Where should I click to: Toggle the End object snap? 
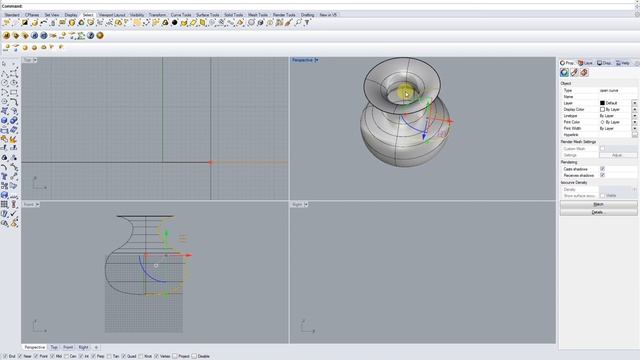click(5, 356)
